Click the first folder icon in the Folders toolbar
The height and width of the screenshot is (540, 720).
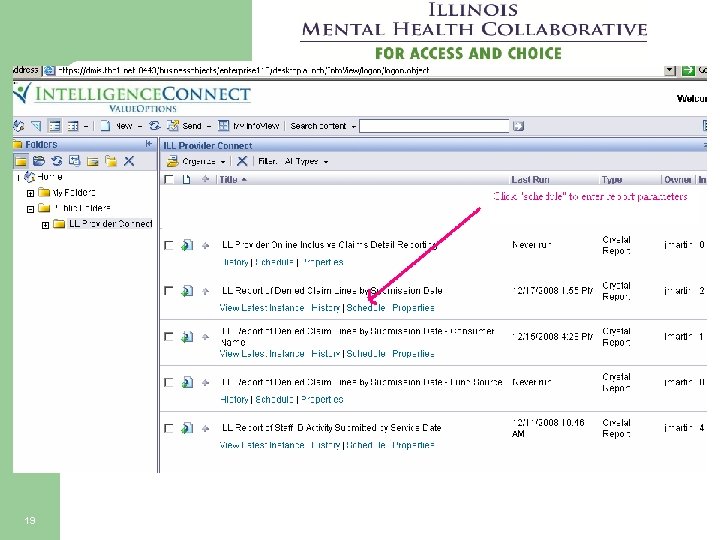(x=21, y=161)
